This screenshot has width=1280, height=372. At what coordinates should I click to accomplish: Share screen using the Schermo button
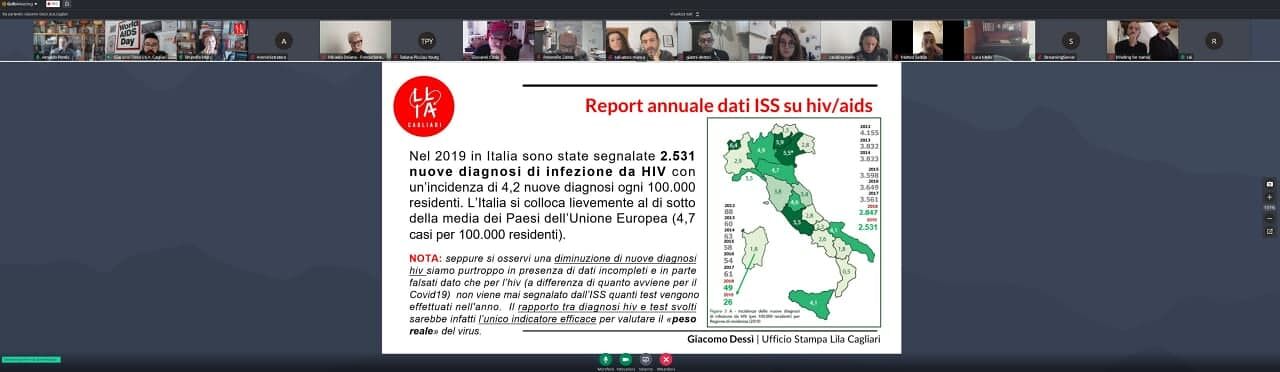[x=646, y=359]
